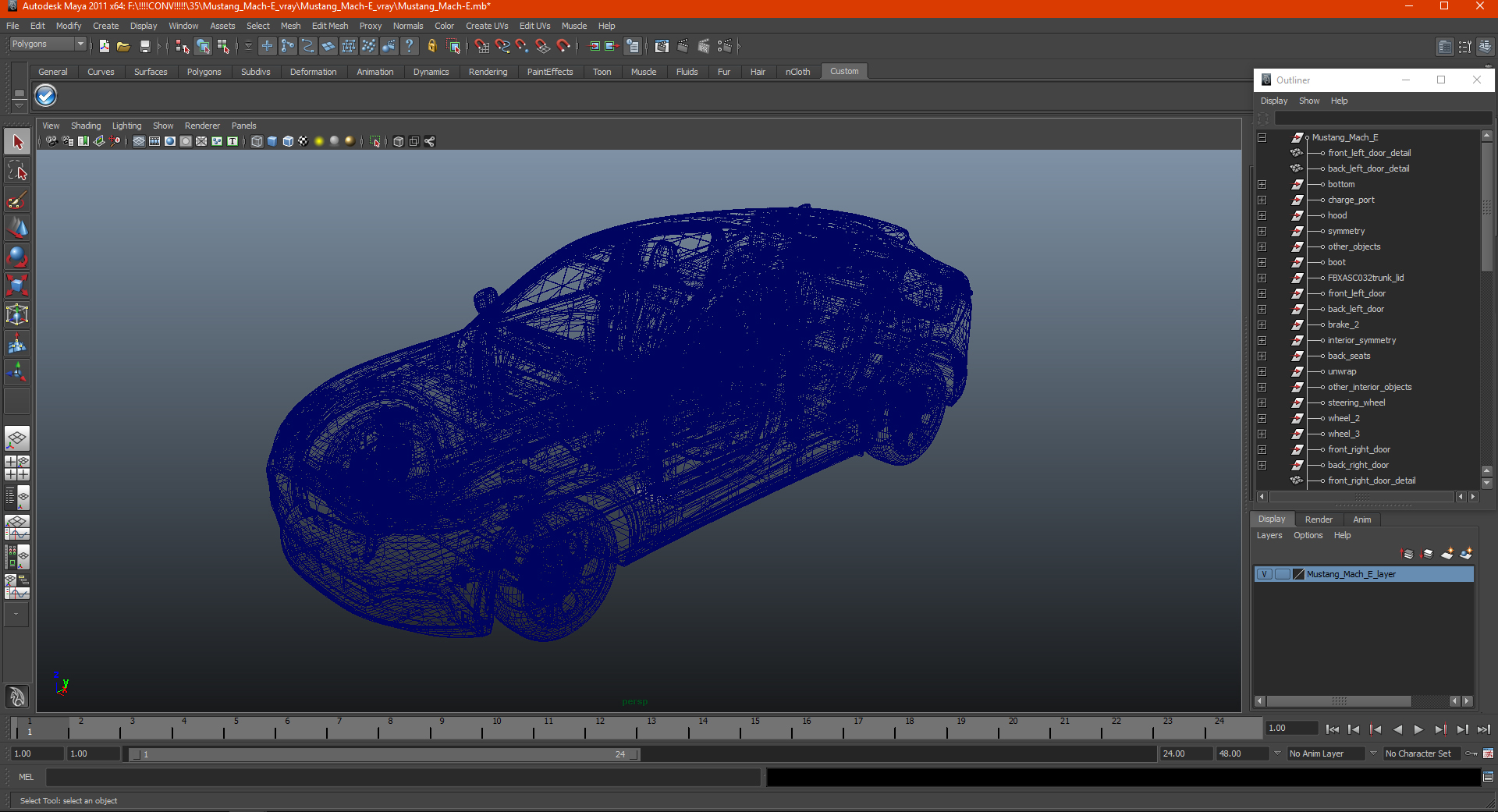Open the Render layer tab
Viewport: 1498px width, 812px height.
[x=1319, y=519]
